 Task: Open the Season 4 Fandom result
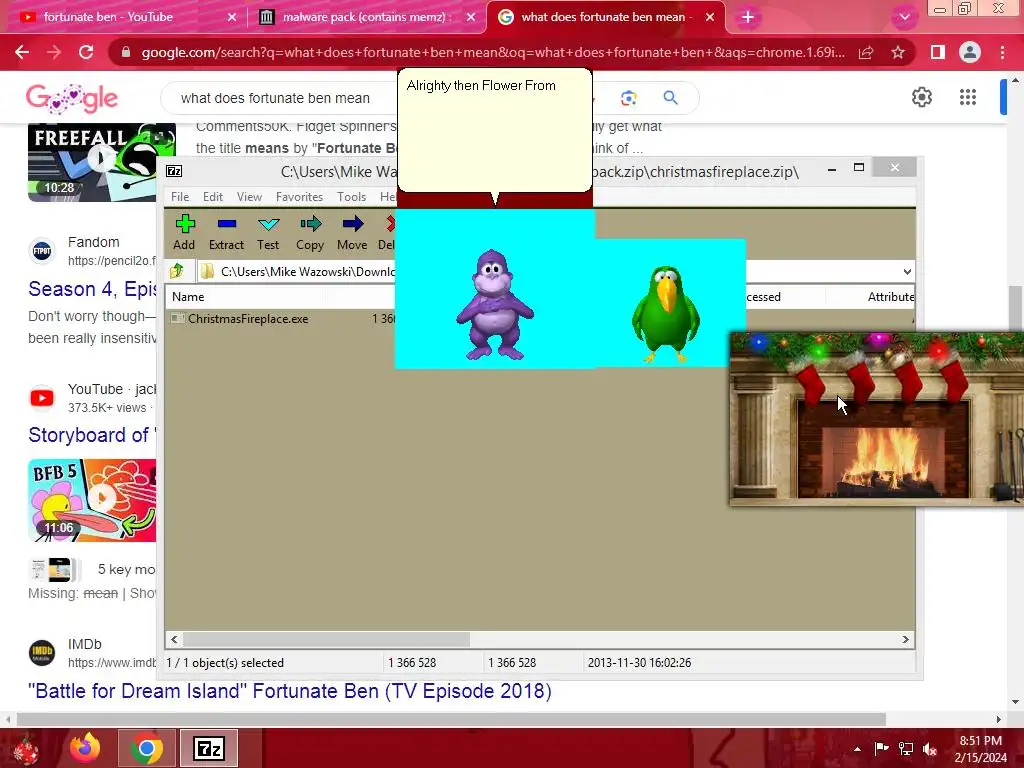coord(92,289)
